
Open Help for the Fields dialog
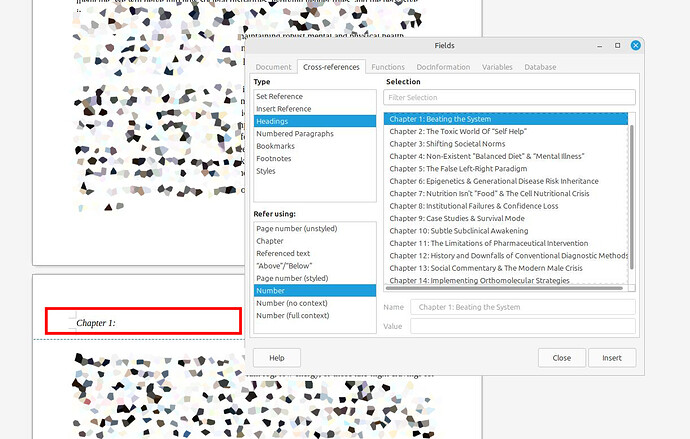click(277, 357)
